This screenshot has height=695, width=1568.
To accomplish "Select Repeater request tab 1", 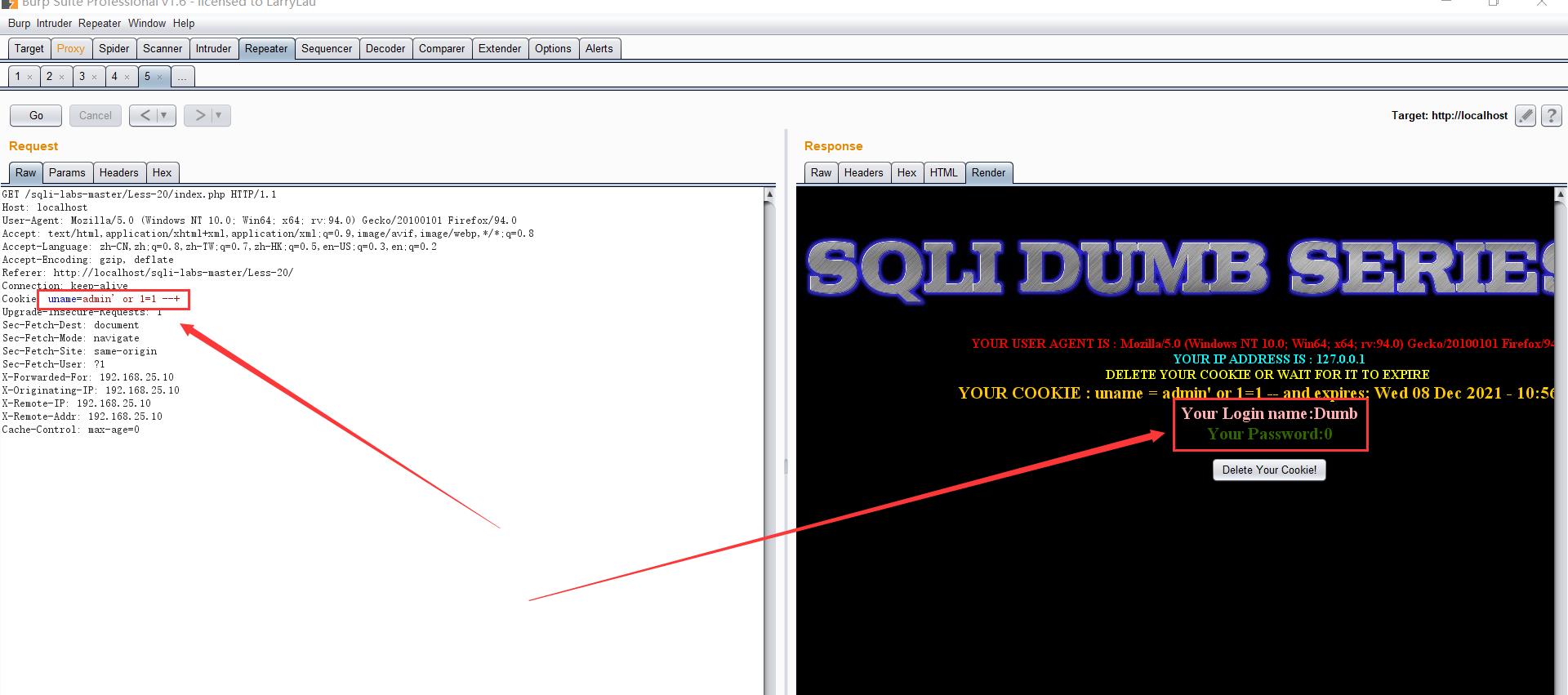I will tap(18, 77).
